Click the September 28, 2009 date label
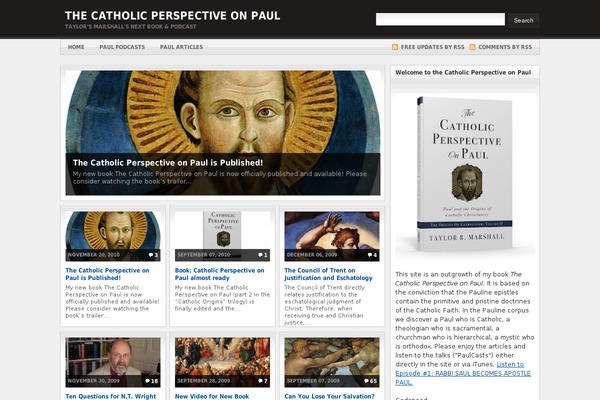The width and height of the screenshot is (600, 400). (204, 381)
